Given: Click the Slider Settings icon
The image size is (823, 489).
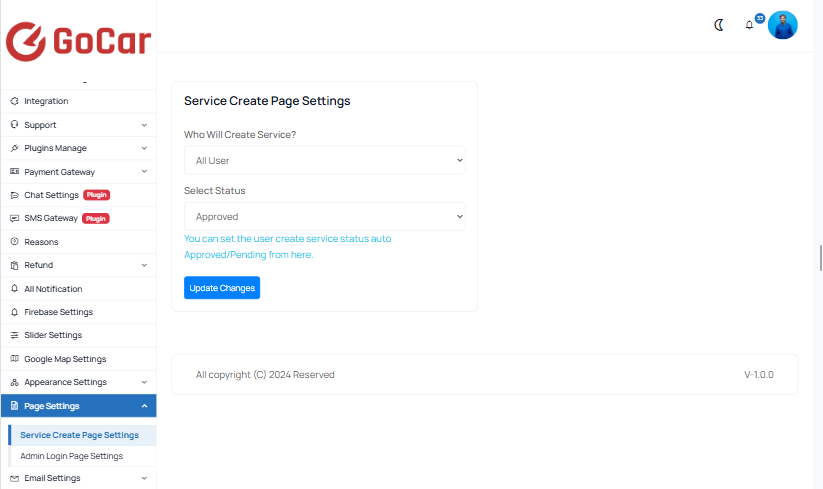Looking at the screenshot, I should [14, 335].
